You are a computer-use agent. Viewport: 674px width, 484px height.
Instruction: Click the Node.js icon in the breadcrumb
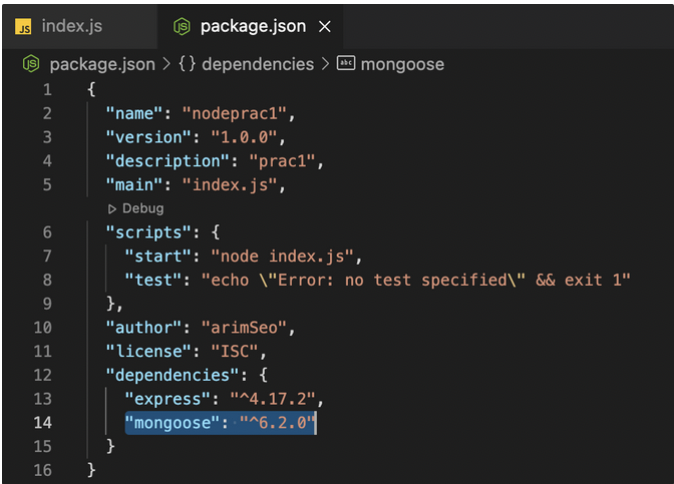click(x=31, y=64)
